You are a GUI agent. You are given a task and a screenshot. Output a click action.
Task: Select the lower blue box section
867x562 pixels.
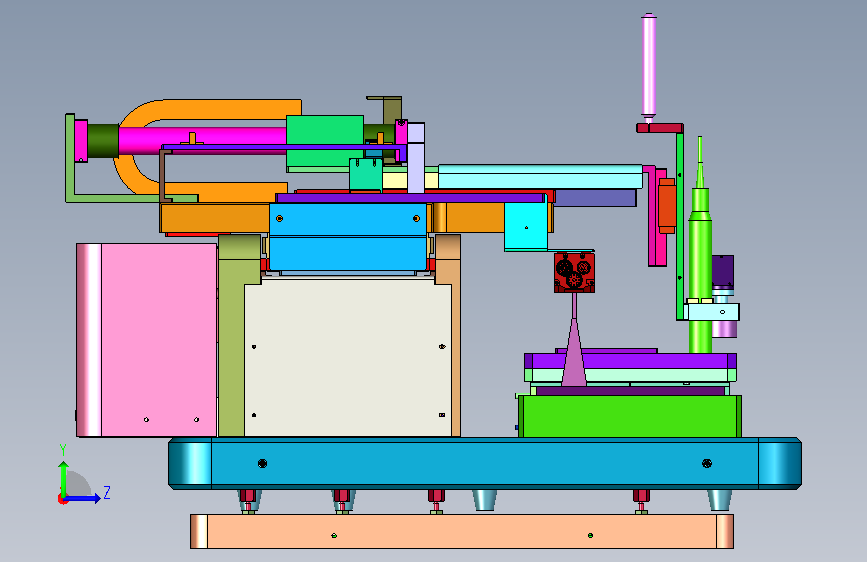[x=348, y=254]
